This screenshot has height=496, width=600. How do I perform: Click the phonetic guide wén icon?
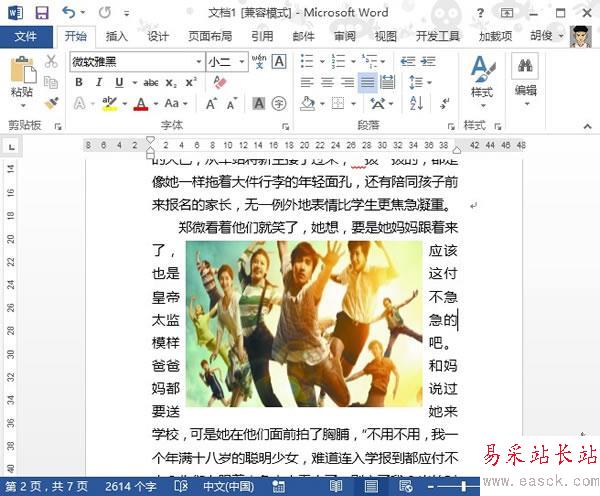[x=259, y=61]
